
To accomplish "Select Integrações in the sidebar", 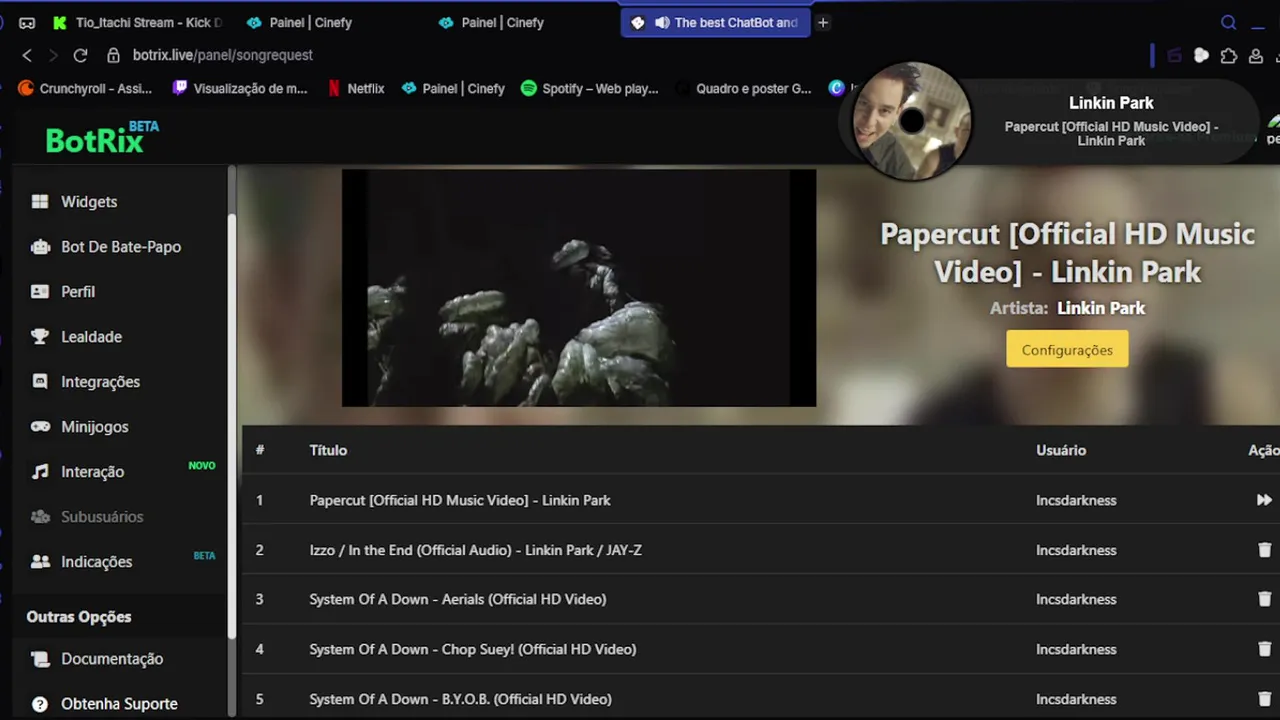I will 85,381.
